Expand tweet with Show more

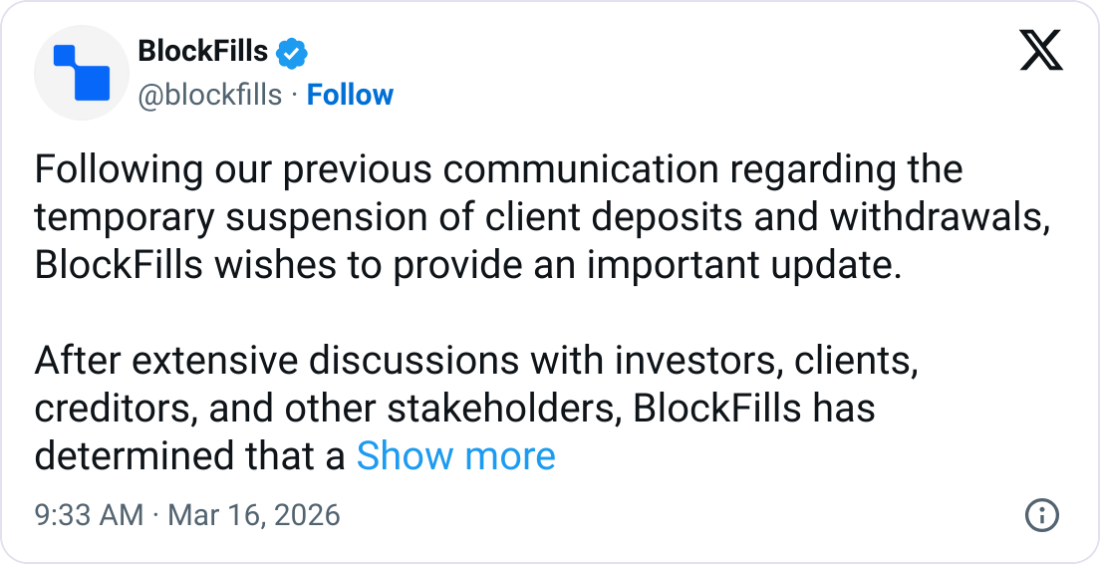coord(456,456)
